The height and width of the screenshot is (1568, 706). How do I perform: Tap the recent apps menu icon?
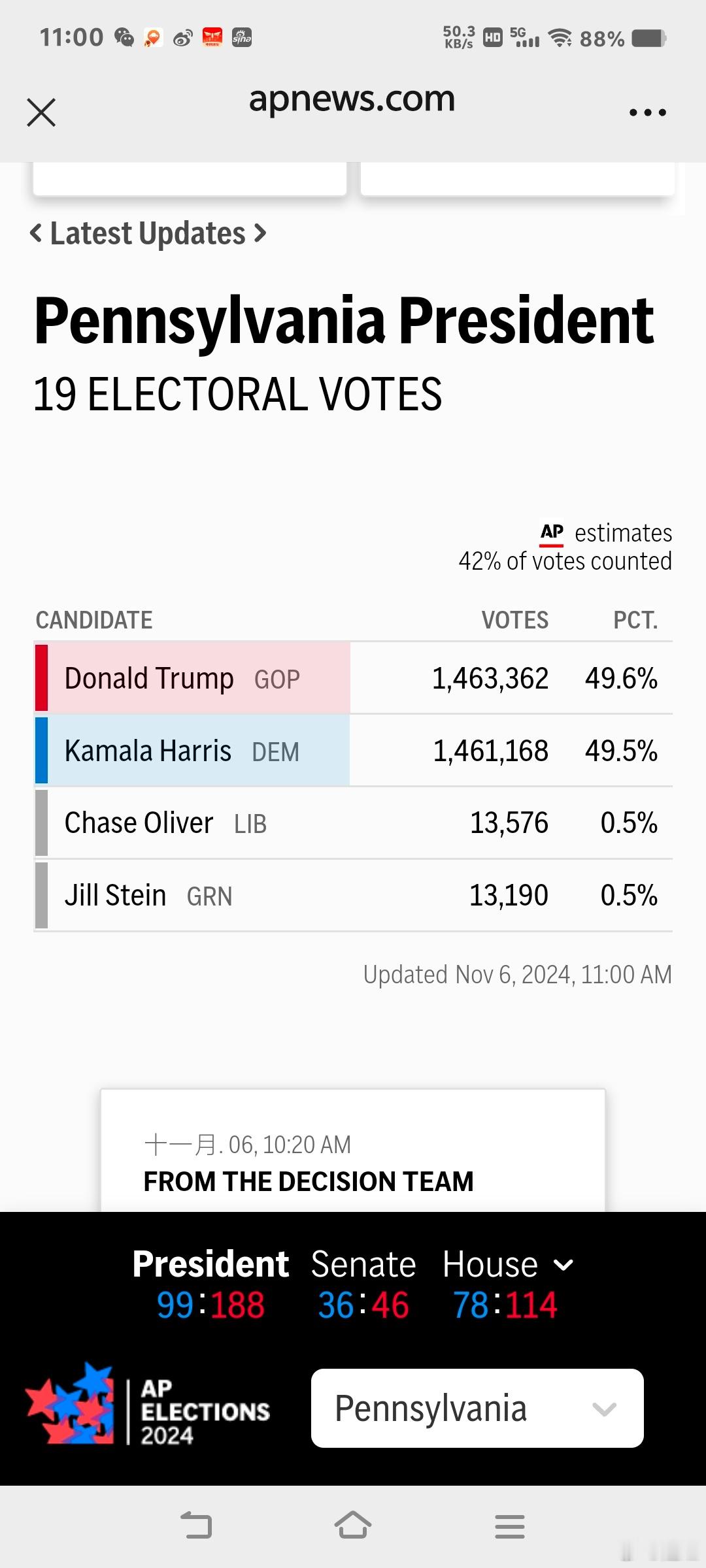click(x=510, y=1526)
